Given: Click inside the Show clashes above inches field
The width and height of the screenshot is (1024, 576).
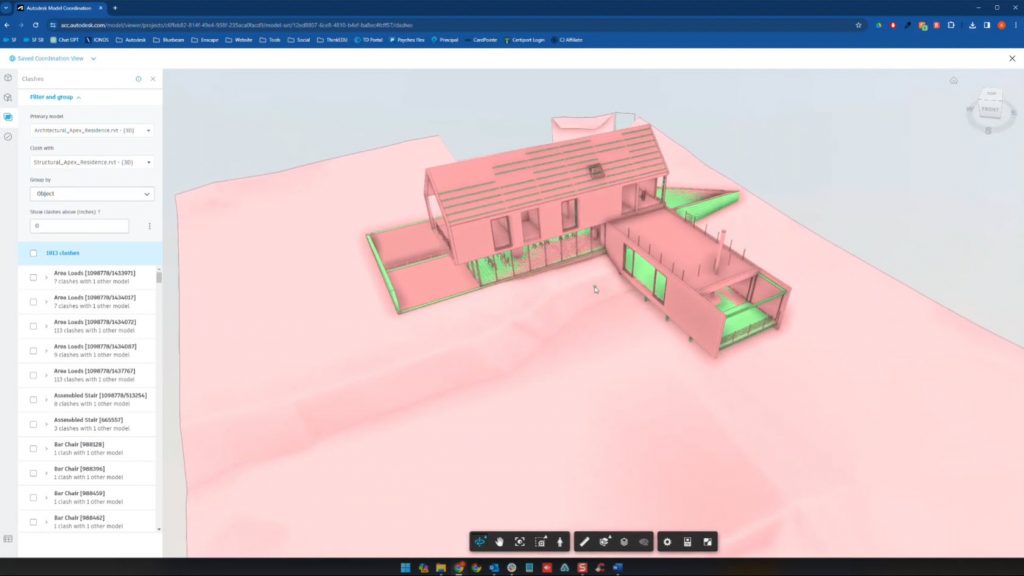Looking at the screenshot, I should [78, 225].
